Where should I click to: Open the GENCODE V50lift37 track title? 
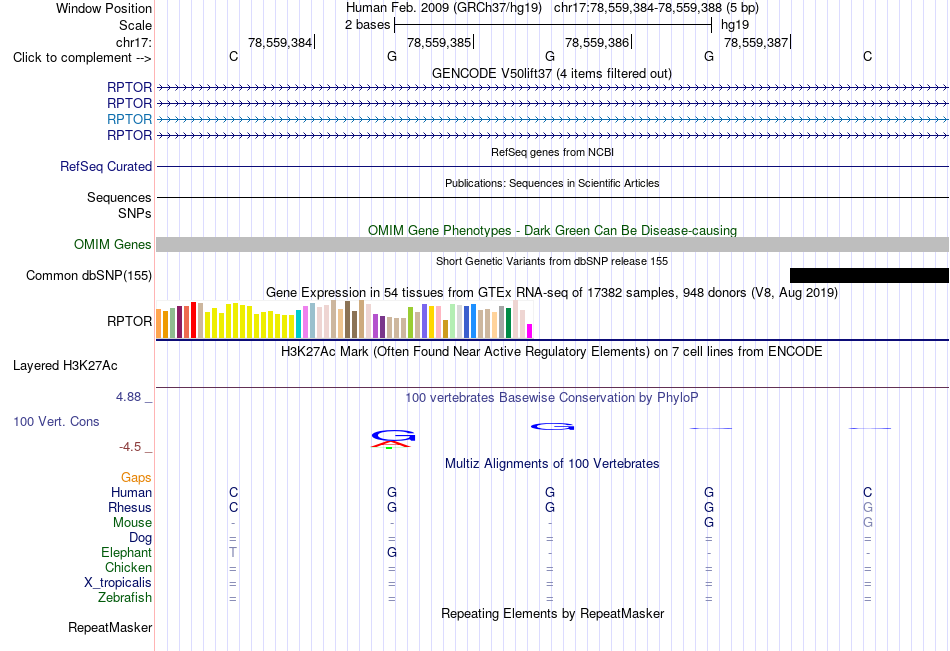[x=551, y=73]
